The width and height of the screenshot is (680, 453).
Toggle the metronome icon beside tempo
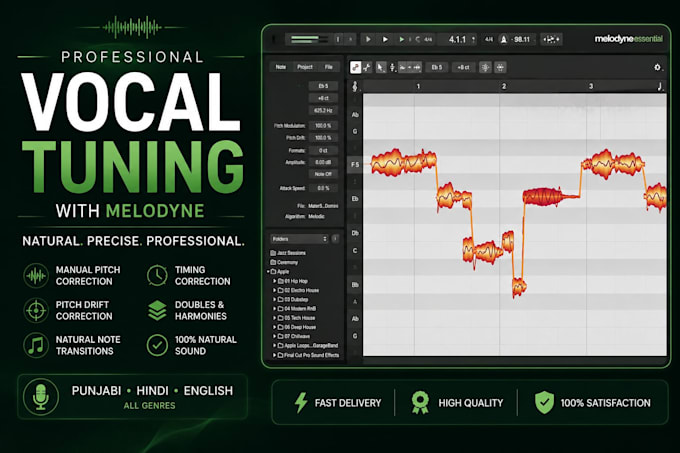[503, 39]
